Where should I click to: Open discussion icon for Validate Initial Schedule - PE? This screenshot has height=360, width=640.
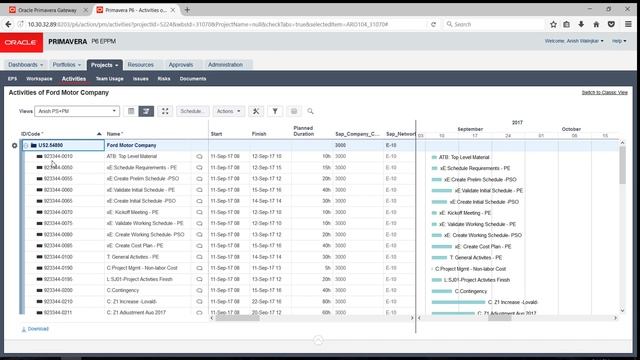[x=199, y=190]
